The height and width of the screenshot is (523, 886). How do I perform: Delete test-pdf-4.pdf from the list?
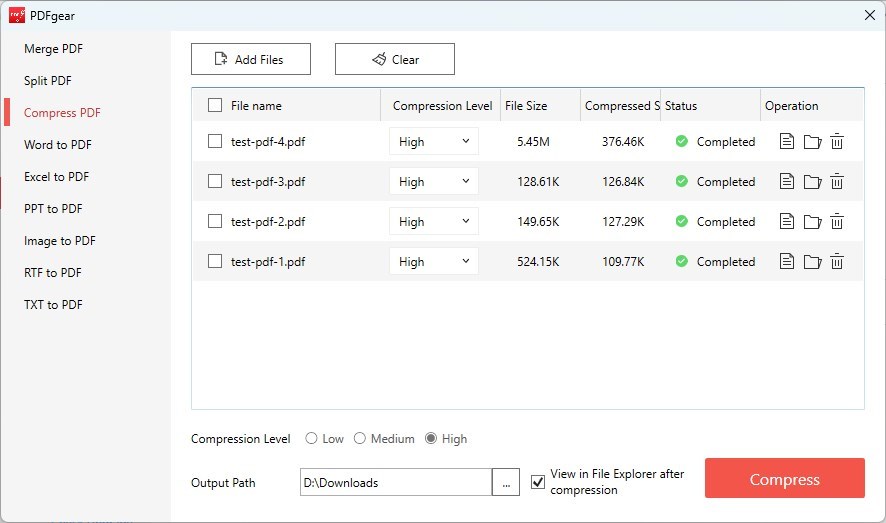pyautogui.click(x=837, y=142)
